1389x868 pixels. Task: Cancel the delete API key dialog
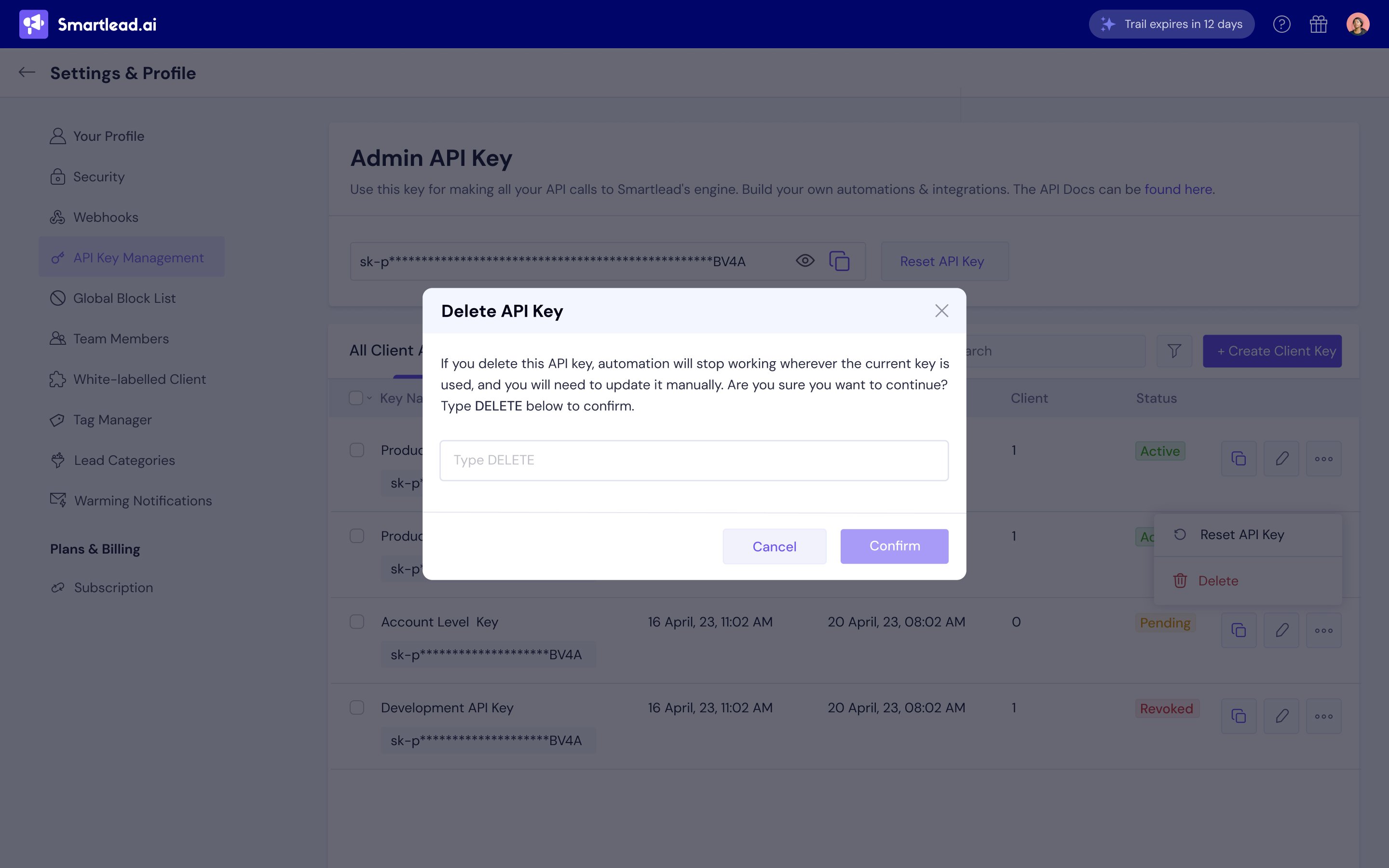point(774,546)
